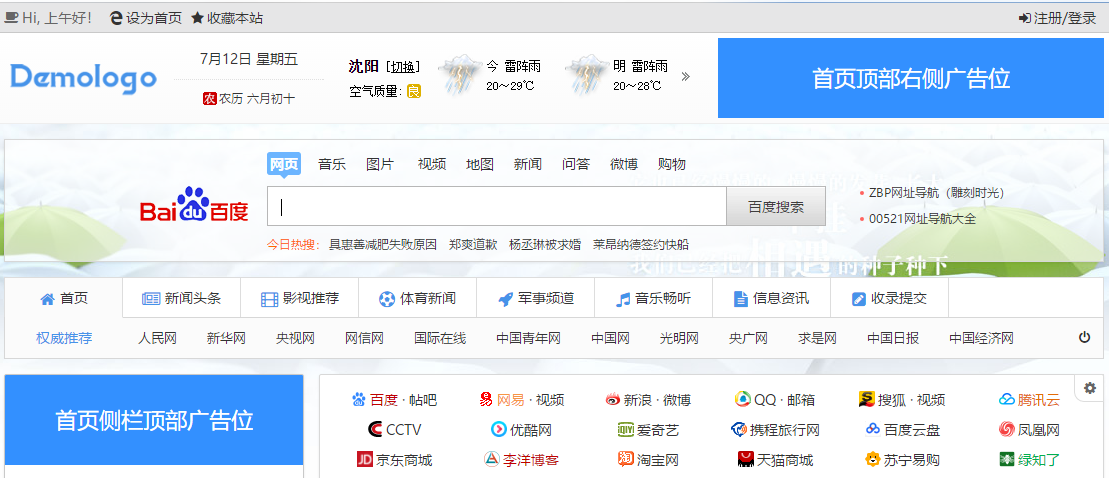Select the 音乐 search tab
The image size is (1109, 478).
tap(332, 164)
